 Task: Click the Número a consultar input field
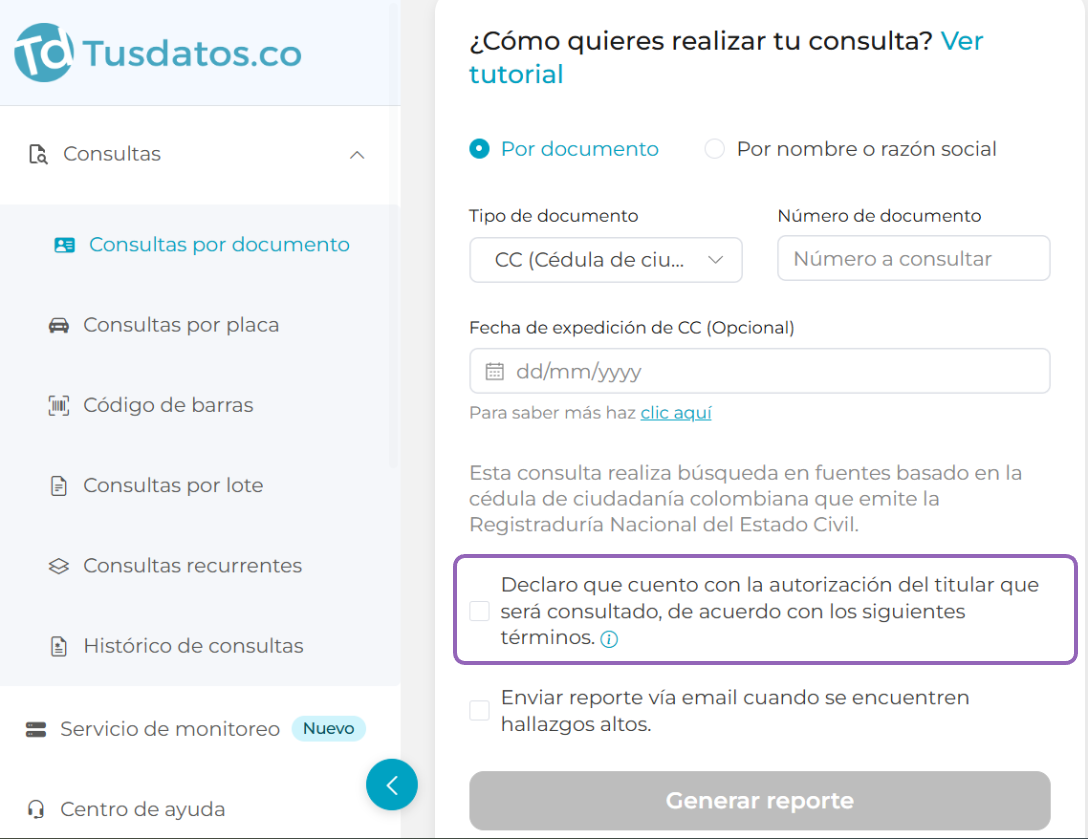[914, 259]
